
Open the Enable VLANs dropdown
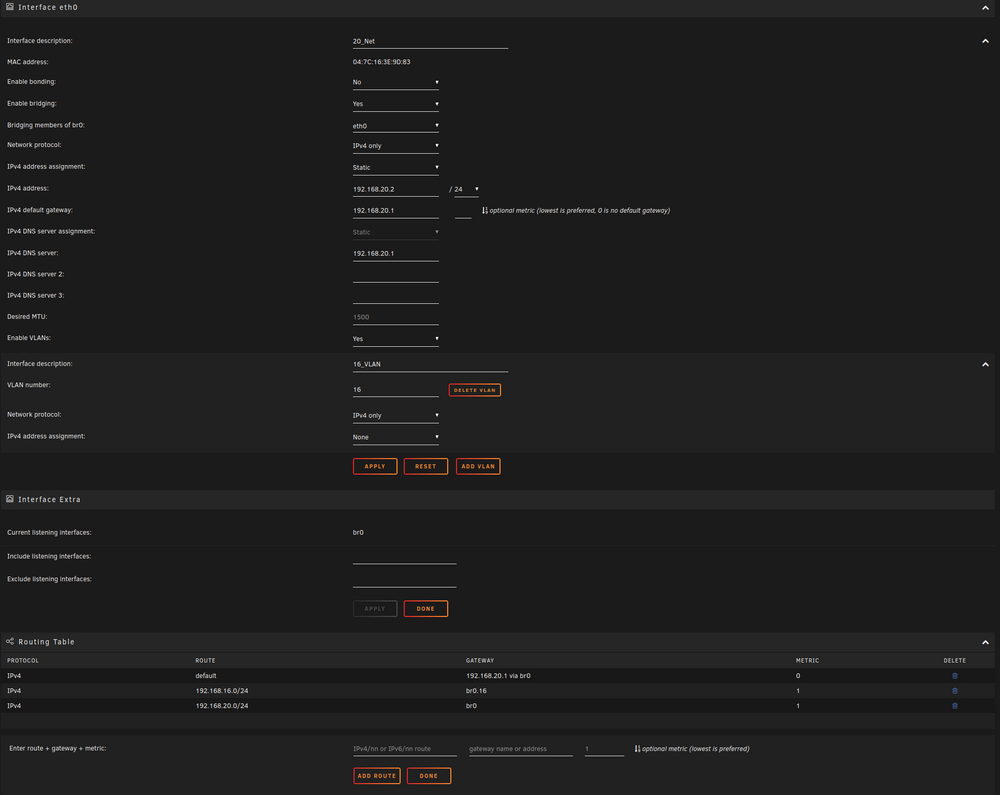(395, 339)
